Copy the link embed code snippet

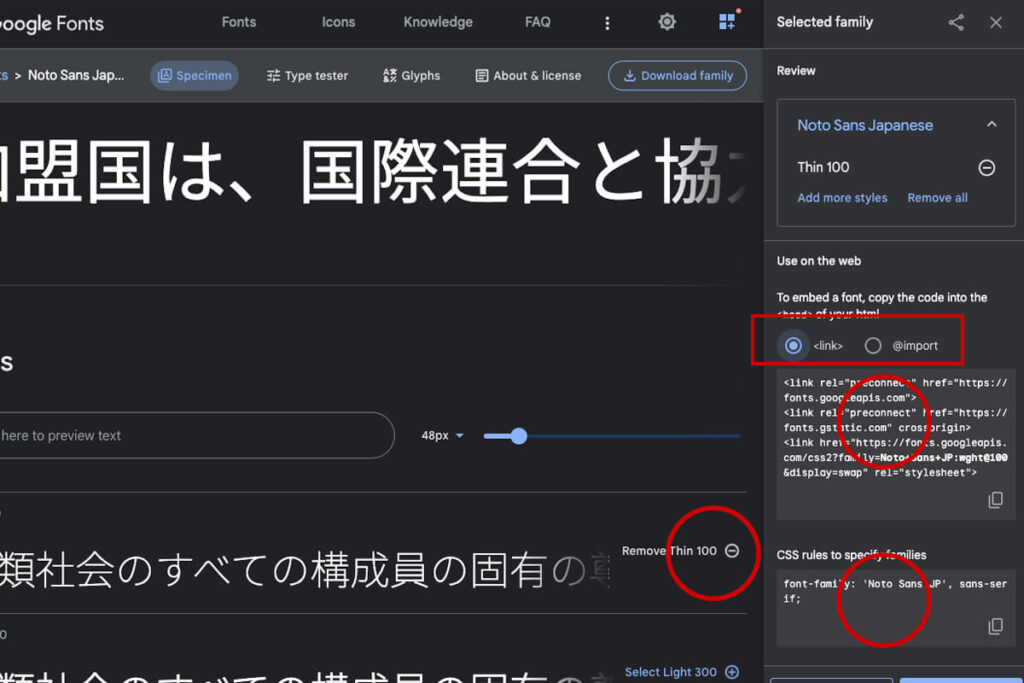(x=995, y=500)
